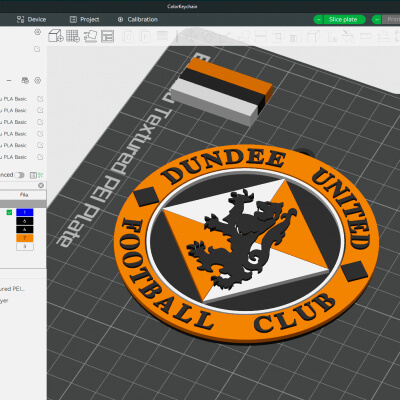
Task: Click the Print plate button
Action: click(390, 20)
